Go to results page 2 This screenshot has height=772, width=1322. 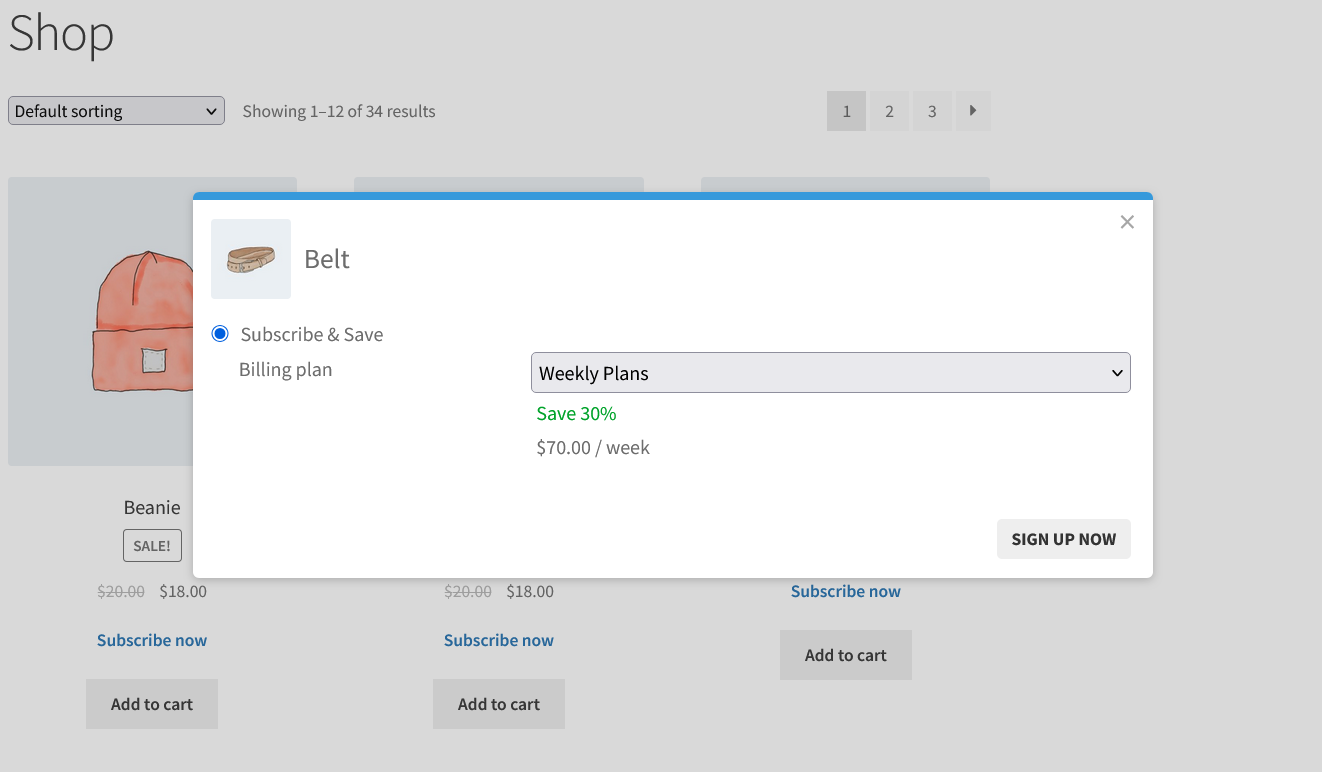(889, 111)
